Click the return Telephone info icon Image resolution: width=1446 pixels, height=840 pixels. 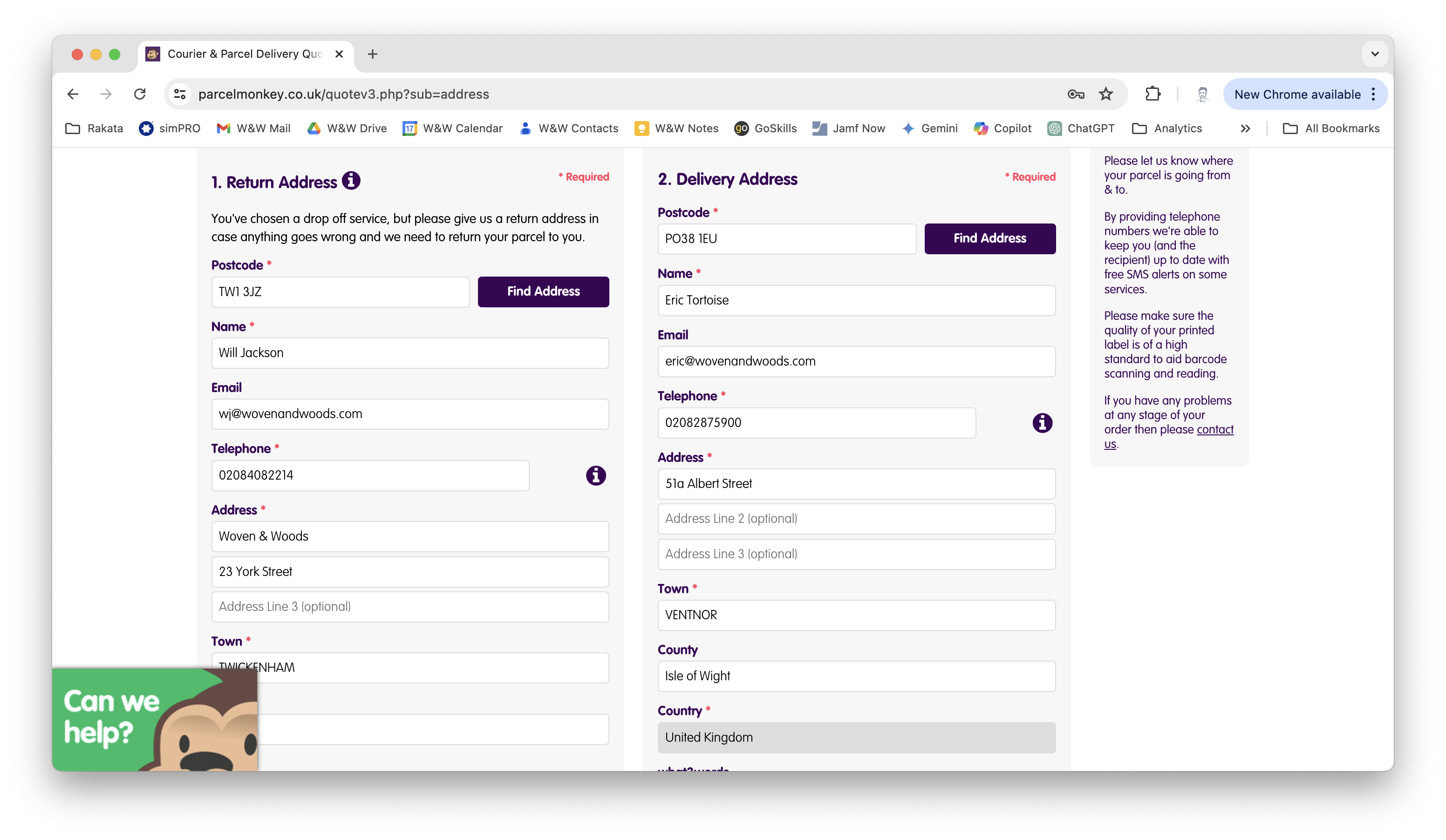click(x=596, y=475)
